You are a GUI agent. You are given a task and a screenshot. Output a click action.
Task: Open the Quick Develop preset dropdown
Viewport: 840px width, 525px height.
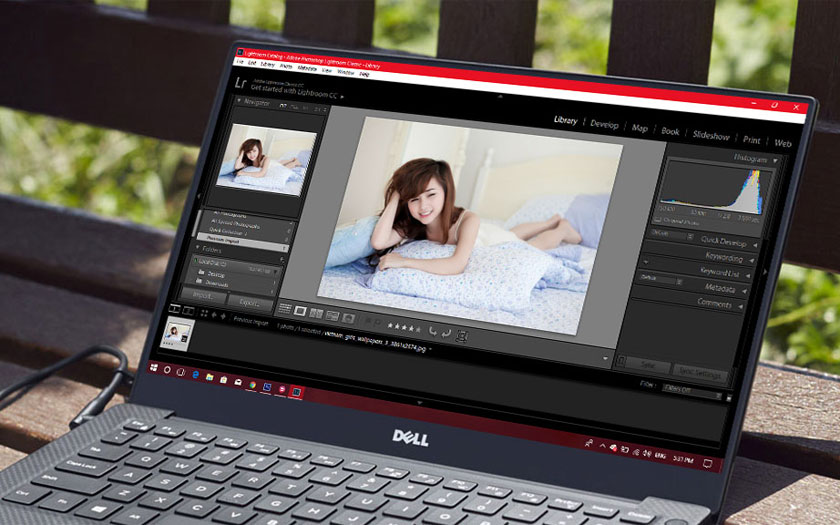pos(672,235)
